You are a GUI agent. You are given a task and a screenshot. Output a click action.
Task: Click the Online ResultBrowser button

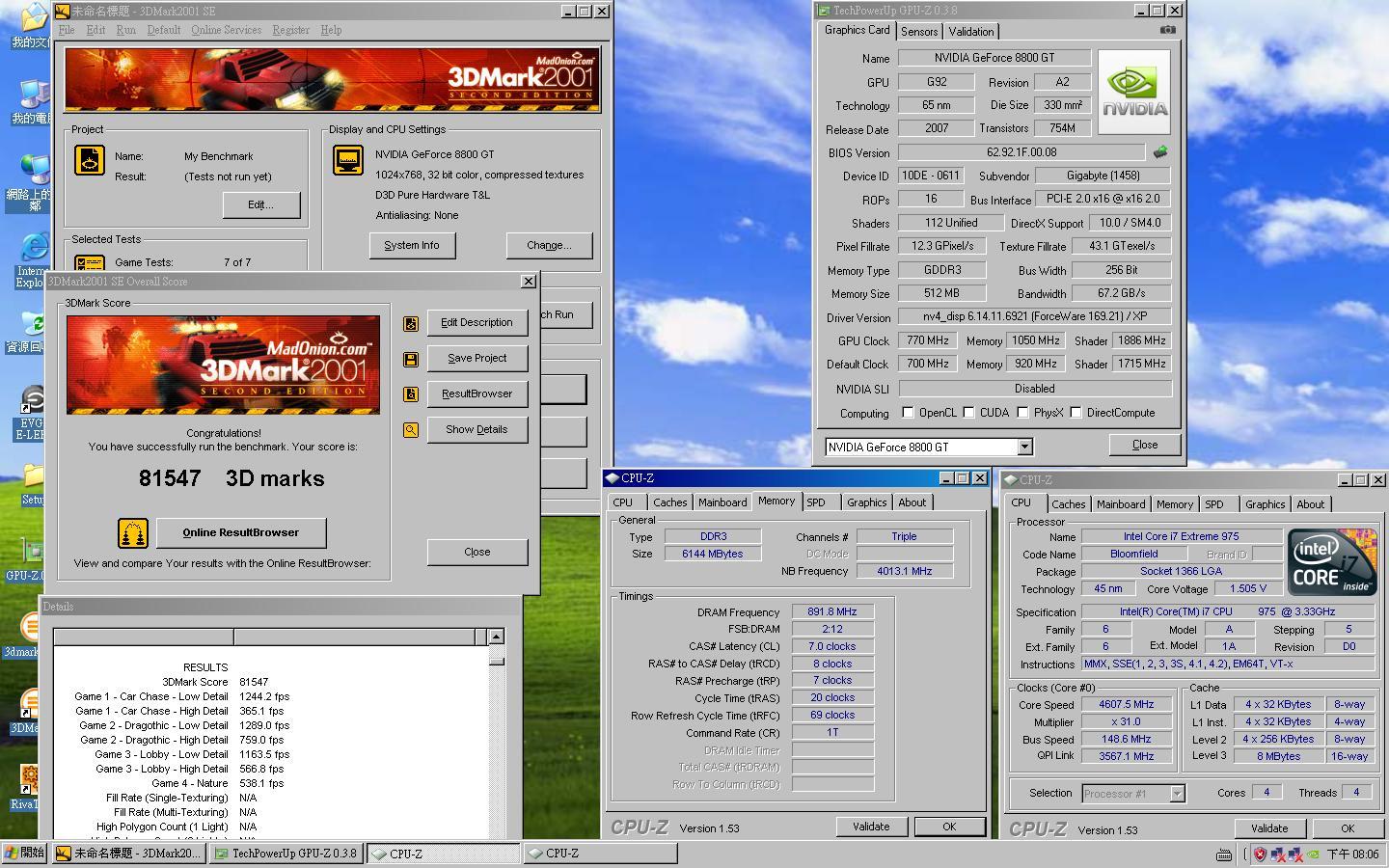[x=240, y=532]
